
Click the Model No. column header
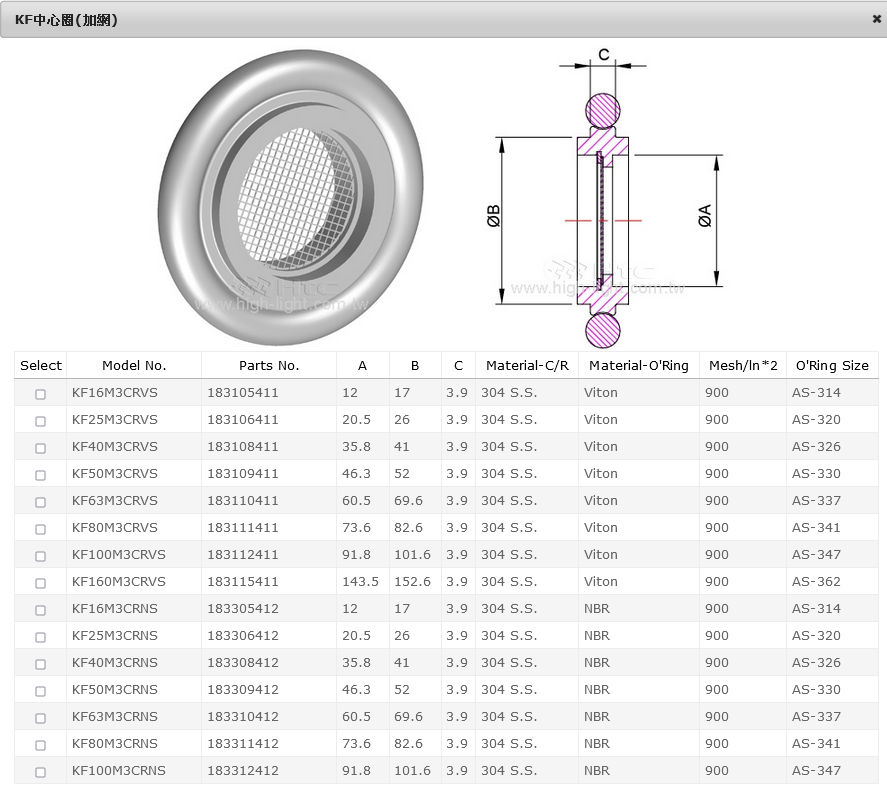tap(134, 366)
